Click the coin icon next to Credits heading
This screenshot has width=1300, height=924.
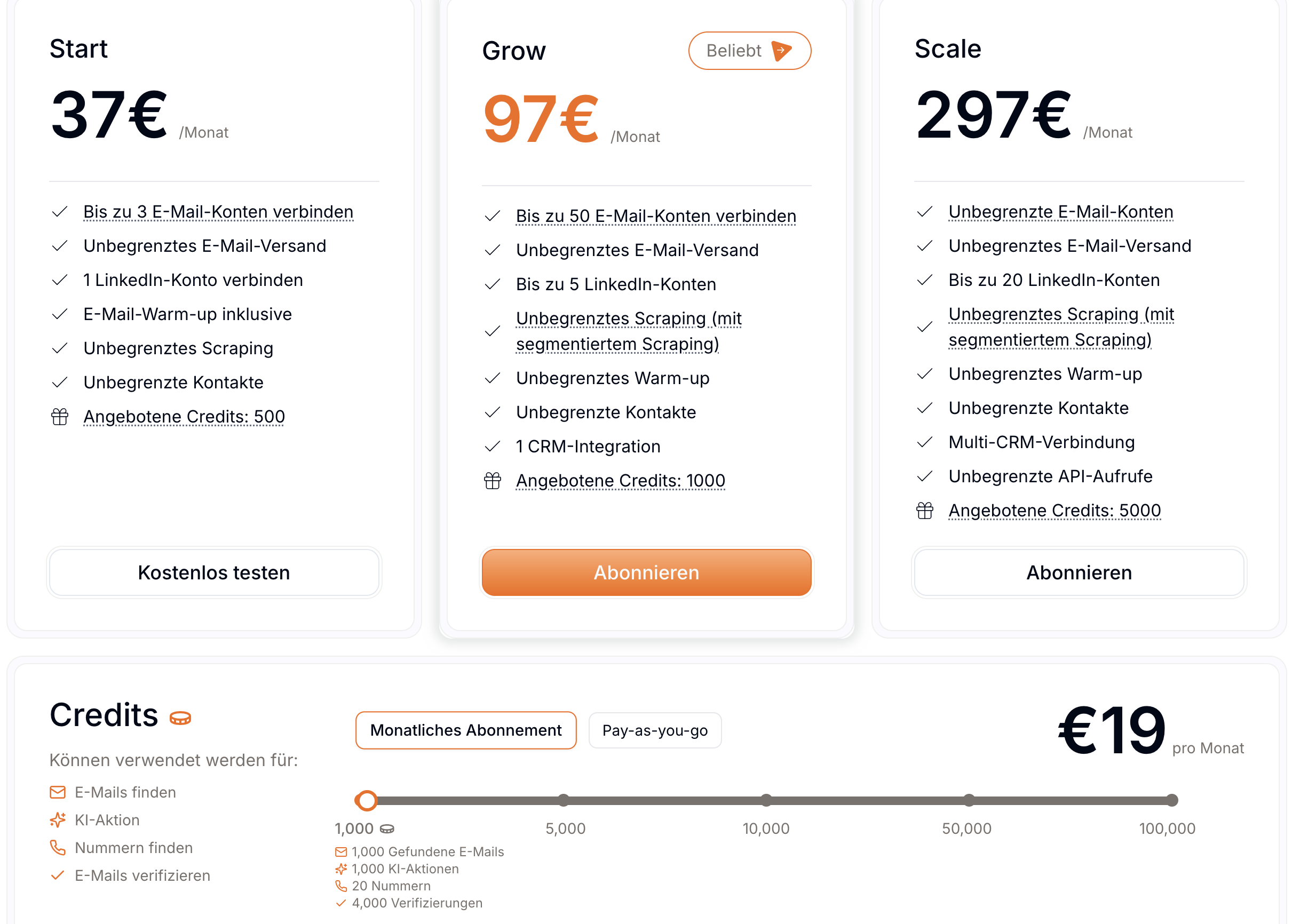(x=180, y=719)
